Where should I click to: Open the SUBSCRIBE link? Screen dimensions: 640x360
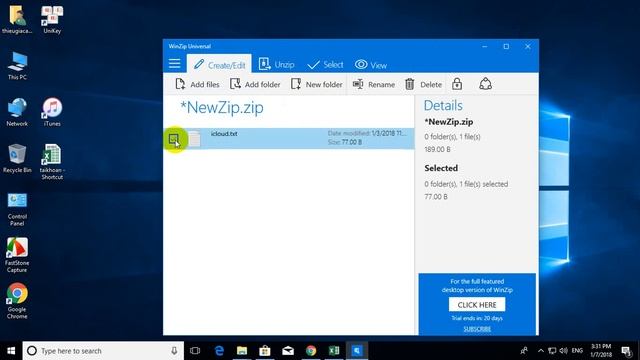pyautogui.click(x=477, y=329)
